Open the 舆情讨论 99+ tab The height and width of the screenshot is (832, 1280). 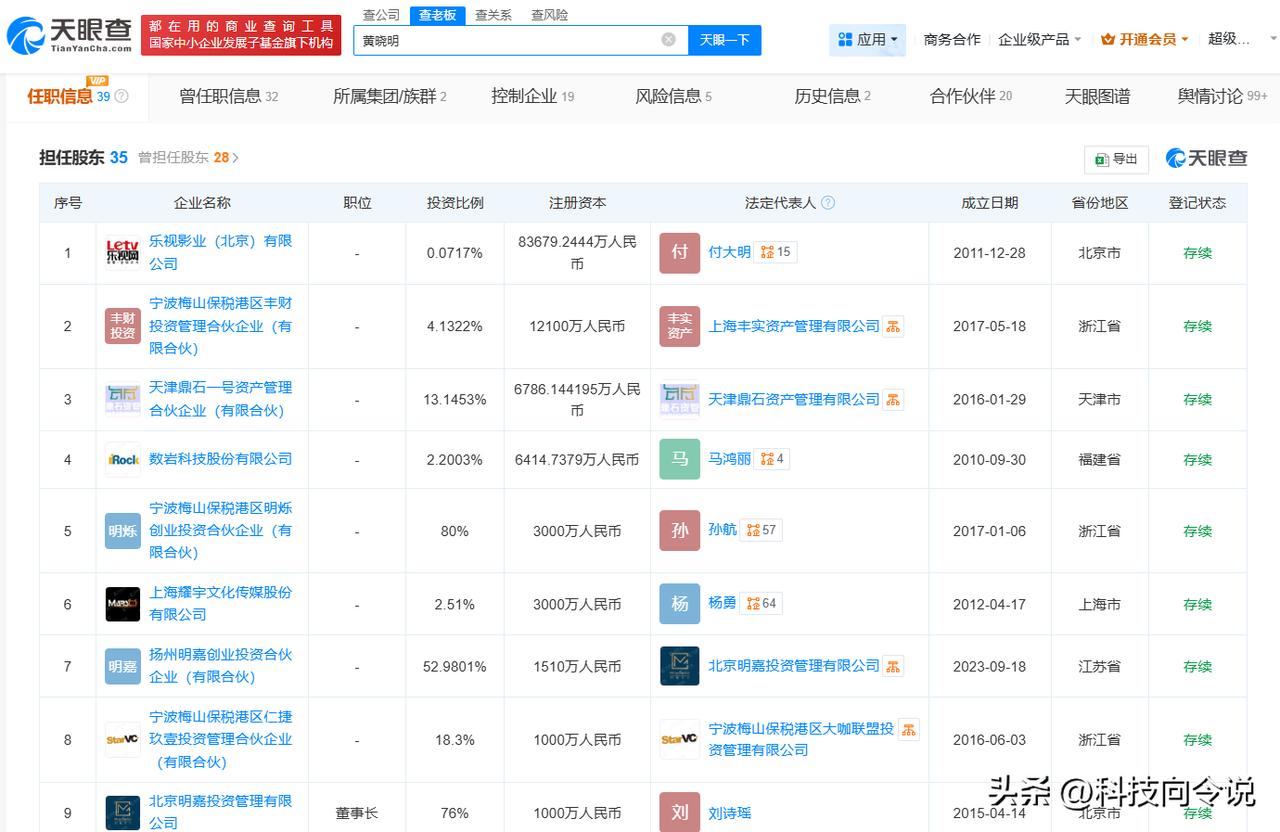pyautogui.click(x=1222, y=96)
